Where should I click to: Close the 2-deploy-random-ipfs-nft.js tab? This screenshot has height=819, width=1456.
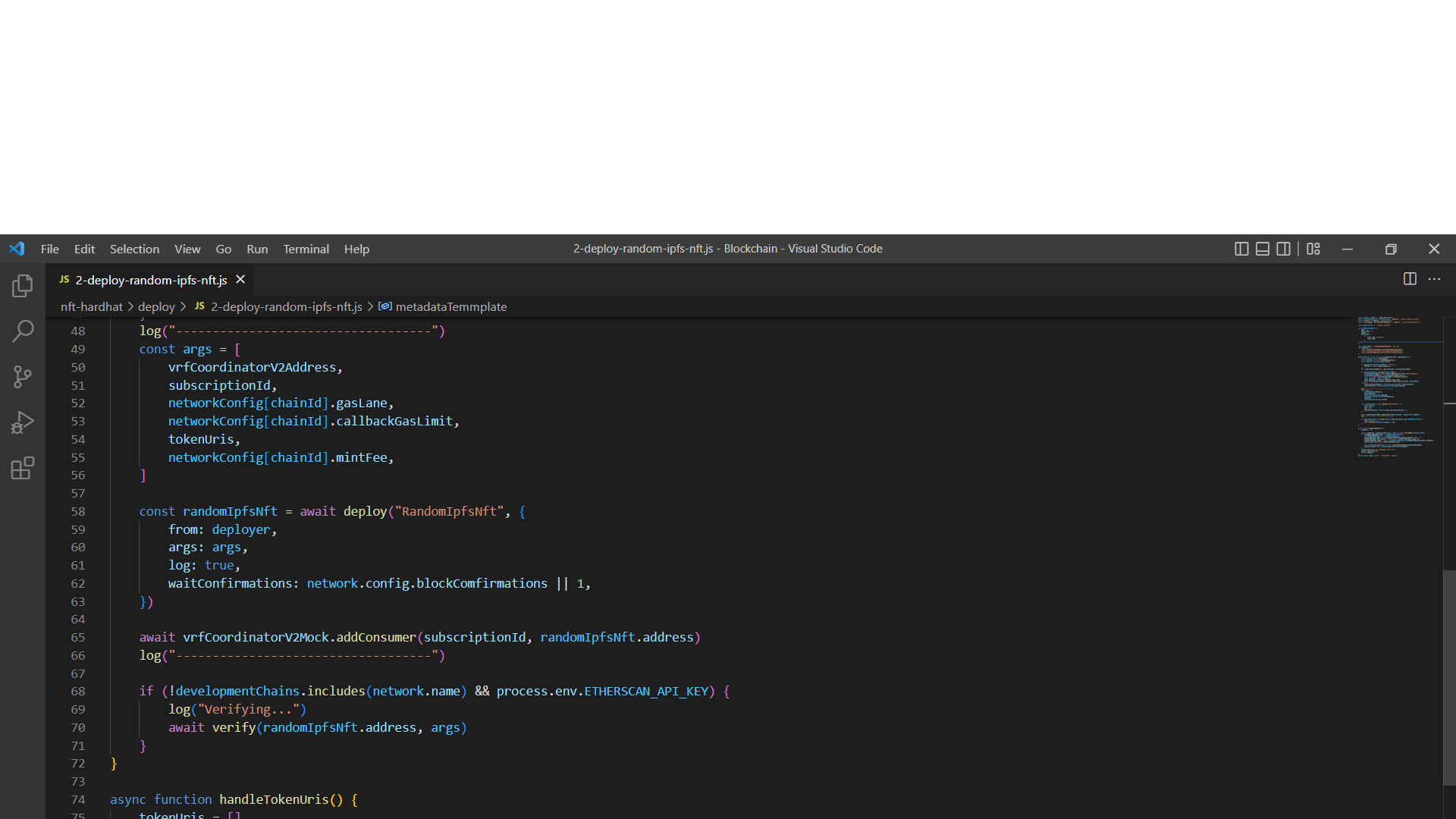click(240, 279)
